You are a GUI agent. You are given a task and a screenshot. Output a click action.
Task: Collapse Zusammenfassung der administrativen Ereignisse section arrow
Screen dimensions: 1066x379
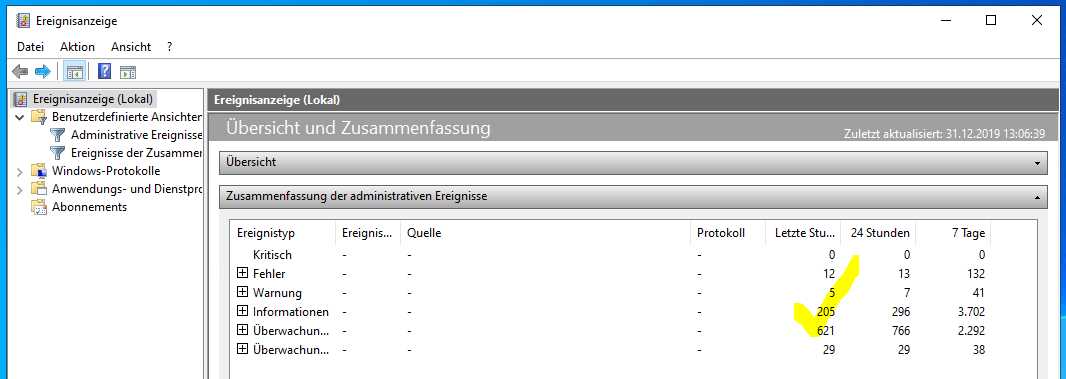(x=1037, y=197)
